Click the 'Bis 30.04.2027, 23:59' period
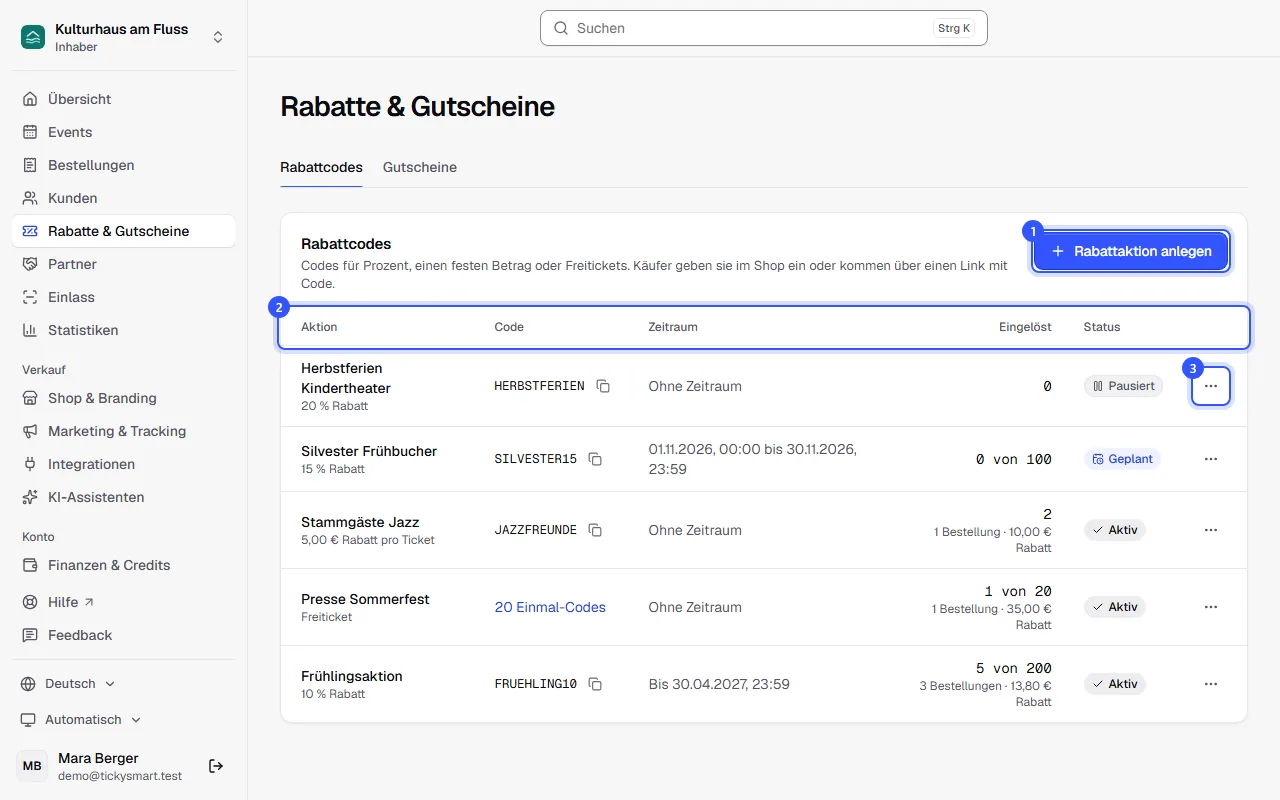This screenshot has height=800, width=1280. pyautogui.click(x=719, y=684)
